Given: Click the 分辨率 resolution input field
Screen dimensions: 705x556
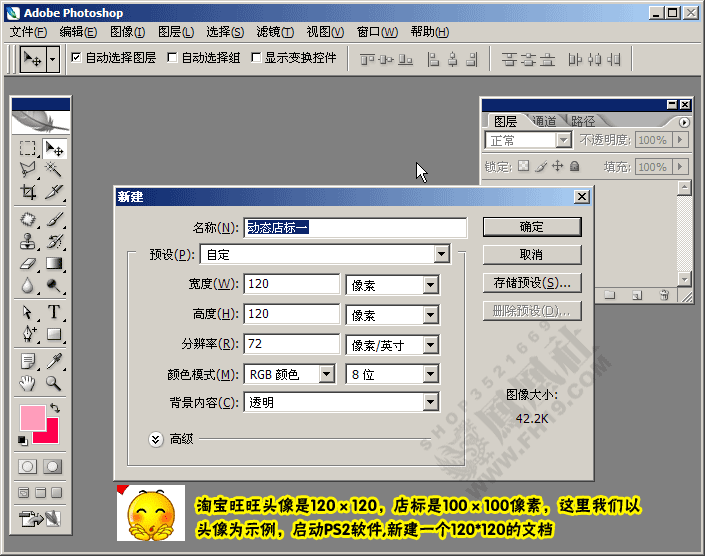Looking at the screenshot, I should pos(291,344).
